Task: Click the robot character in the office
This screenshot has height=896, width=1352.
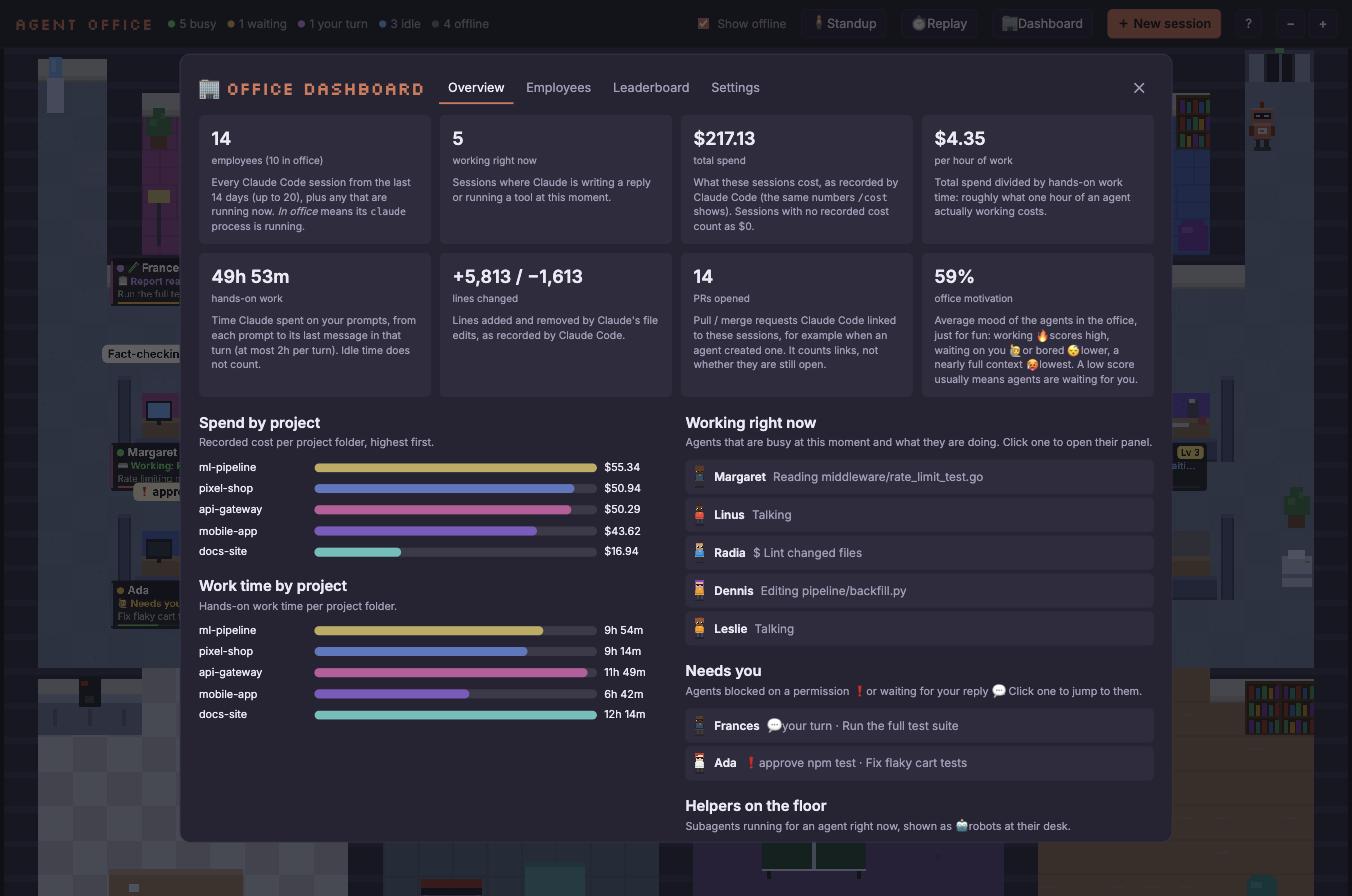Action: pyautogui.click(x=1262, y=126)
